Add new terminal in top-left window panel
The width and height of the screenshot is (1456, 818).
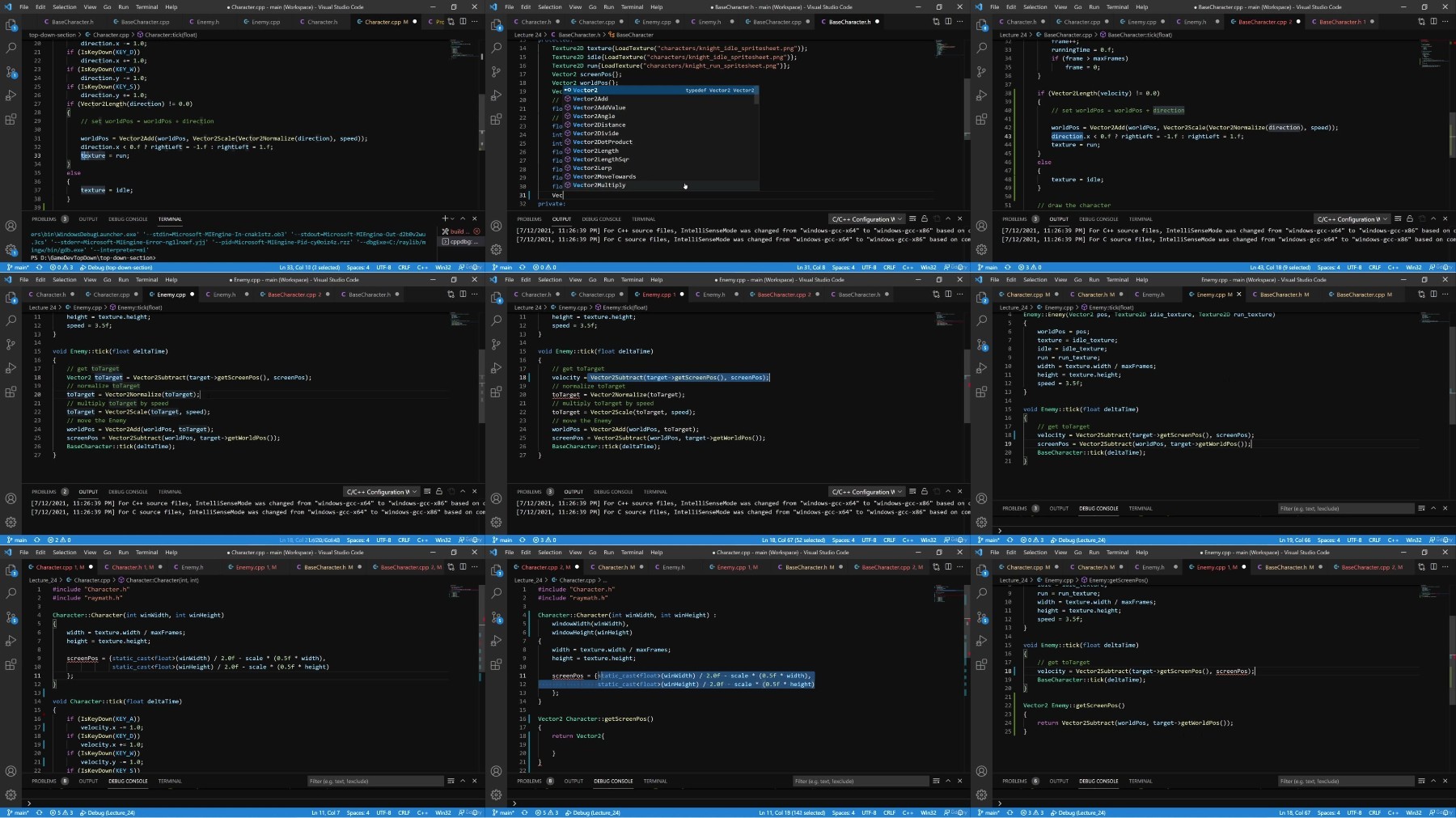[444, 218]
